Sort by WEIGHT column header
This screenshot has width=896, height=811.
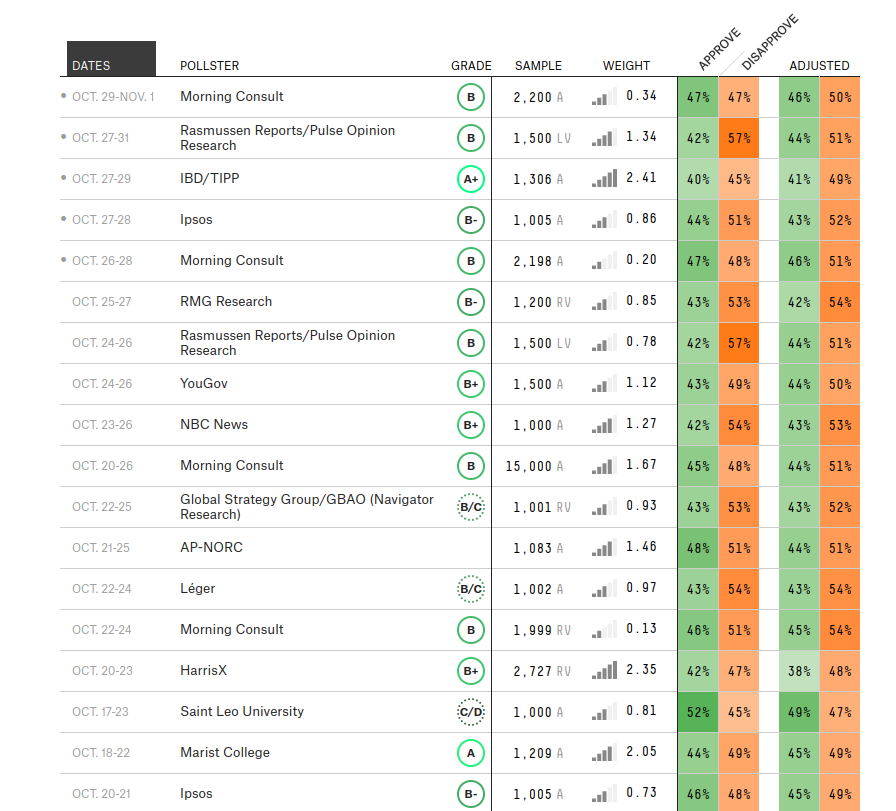click(626, 66)
